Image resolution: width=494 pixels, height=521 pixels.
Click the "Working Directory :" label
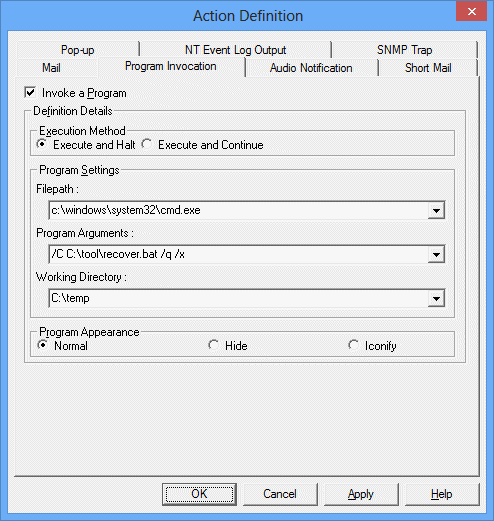(81, 277)
